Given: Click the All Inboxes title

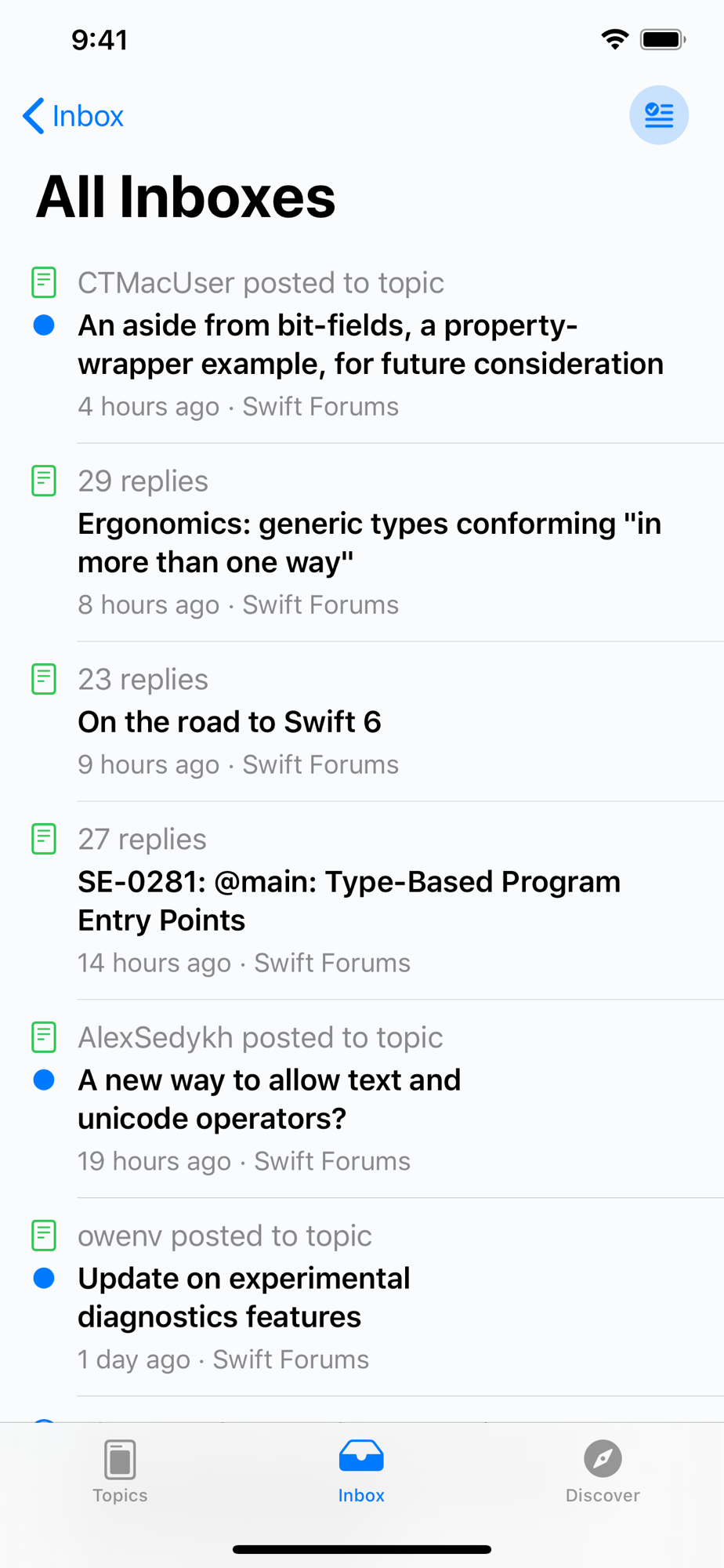Looking at the screenshot, I should pos(186,197).
